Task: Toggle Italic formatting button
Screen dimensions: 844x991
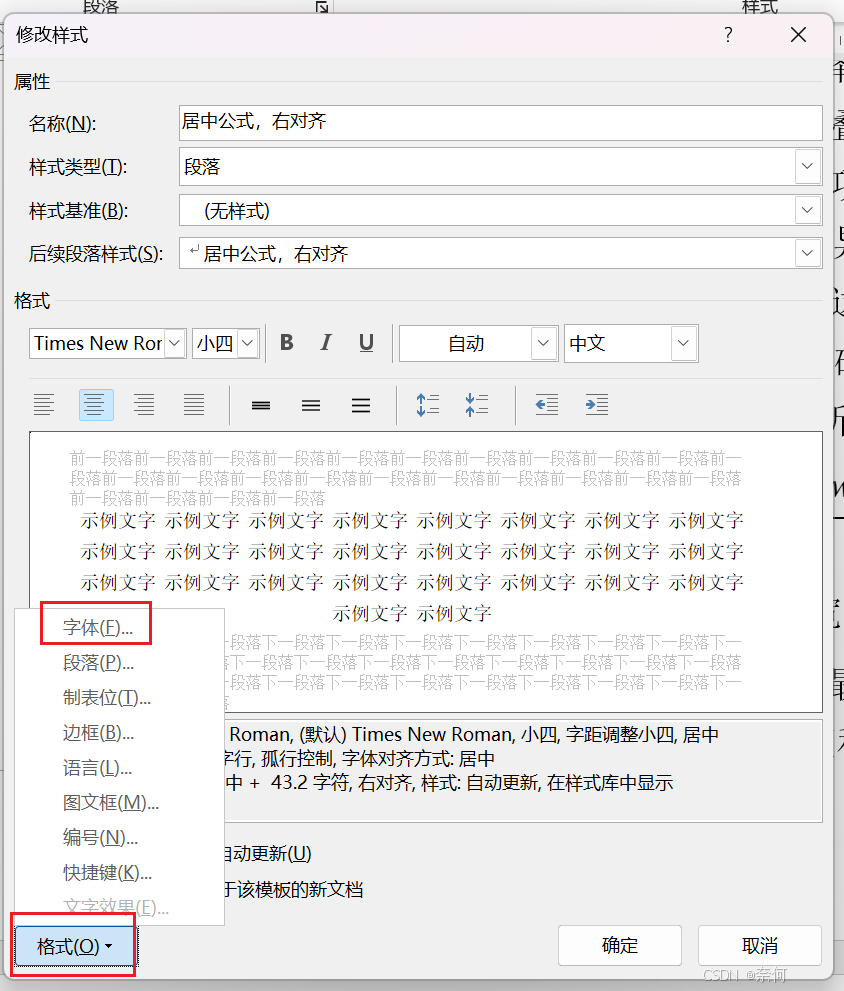Action: point(326,343)
